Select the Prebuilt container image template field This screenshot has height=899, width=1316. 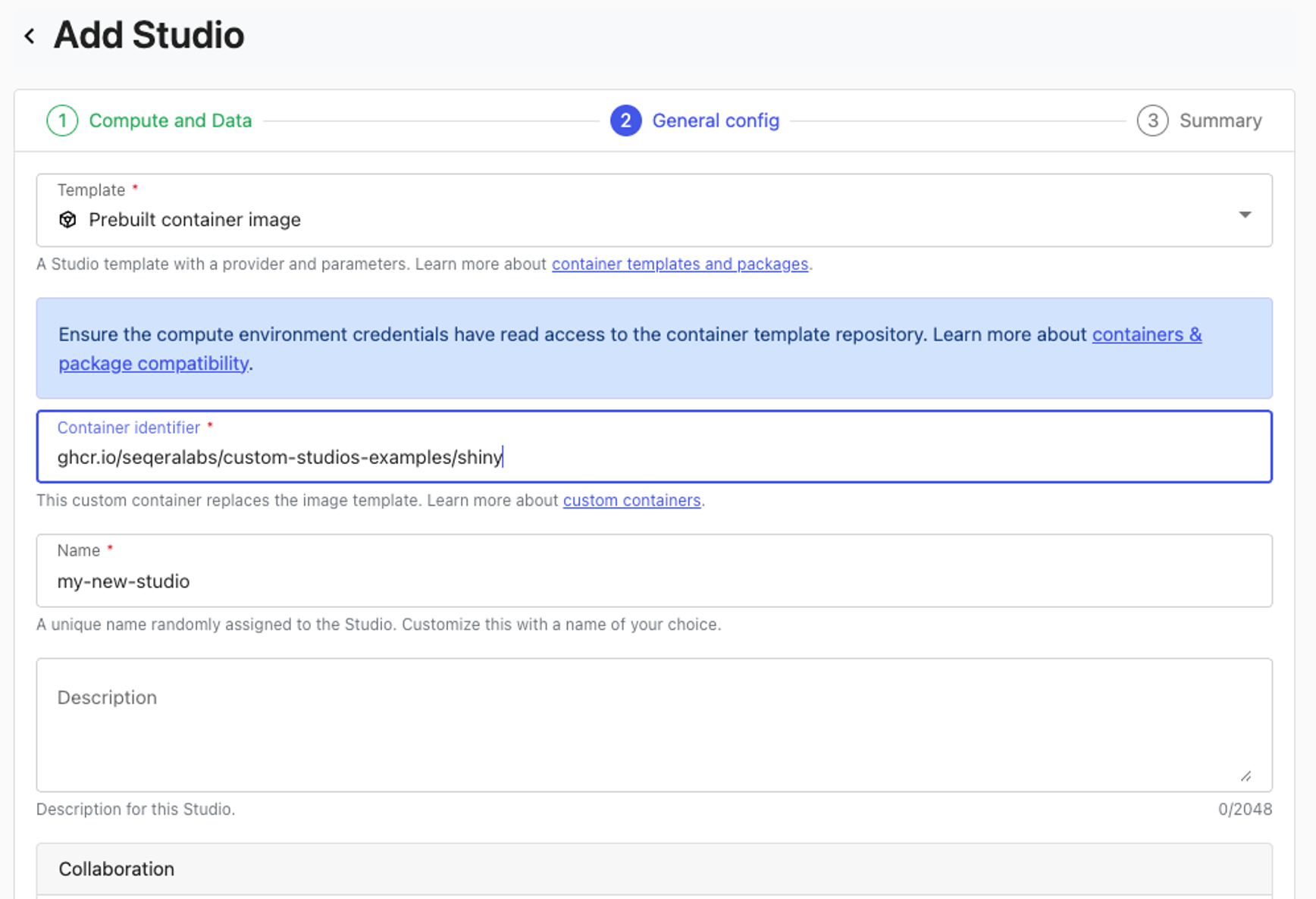pyautogui.click(x=606, y=220)
